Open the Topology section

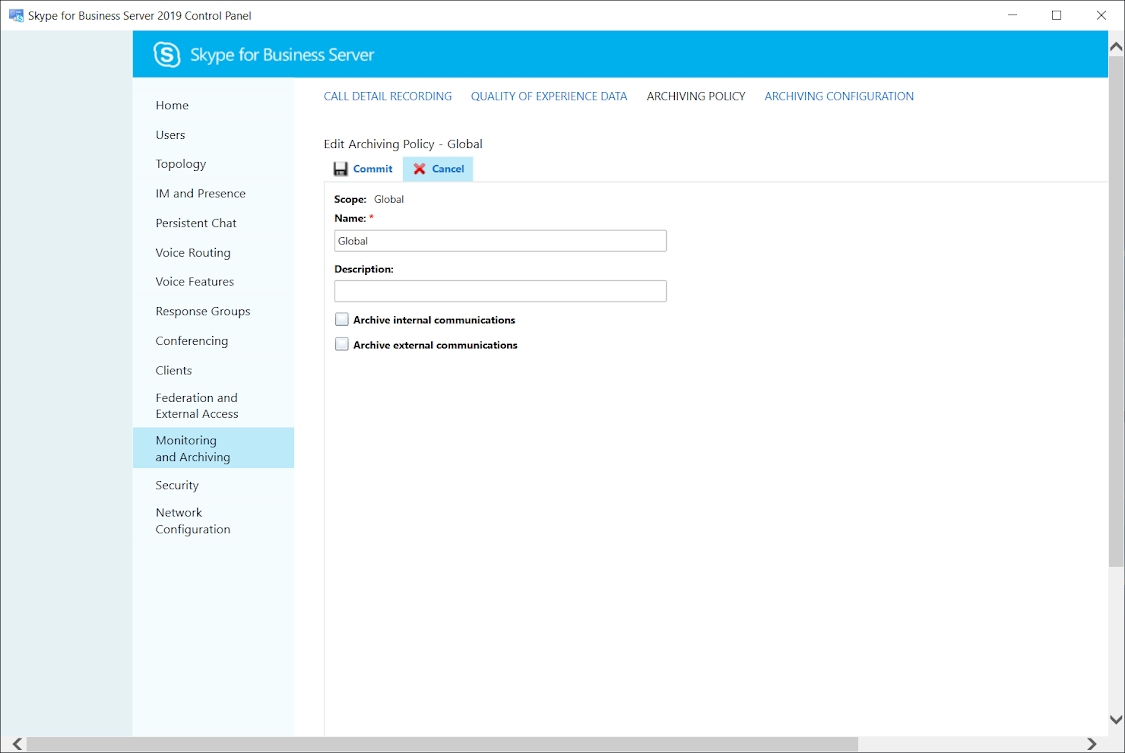tap(181, 164)
